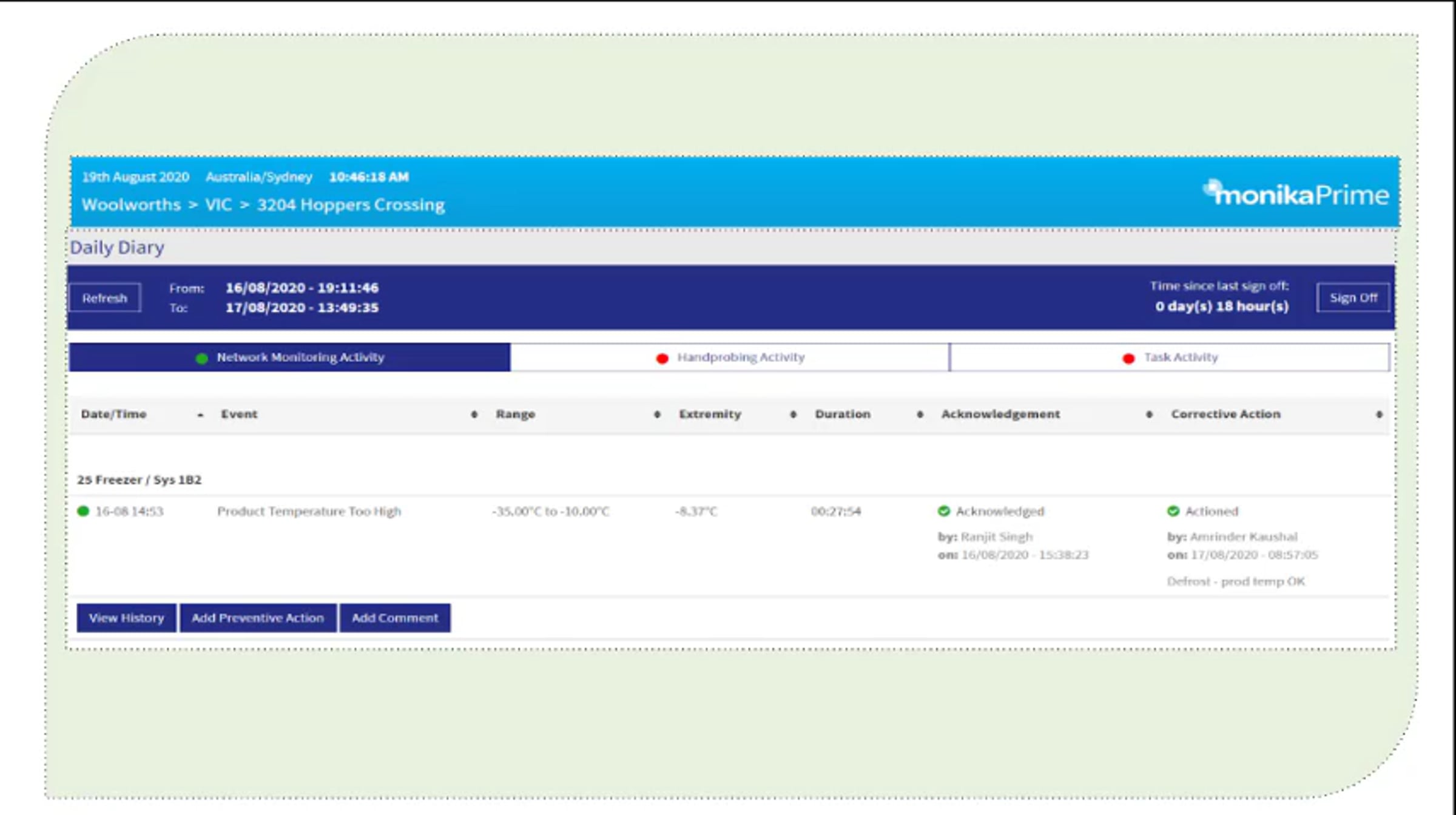Sort by Date/Time column arrow
Screen dimensions: 1456x815
200,414
